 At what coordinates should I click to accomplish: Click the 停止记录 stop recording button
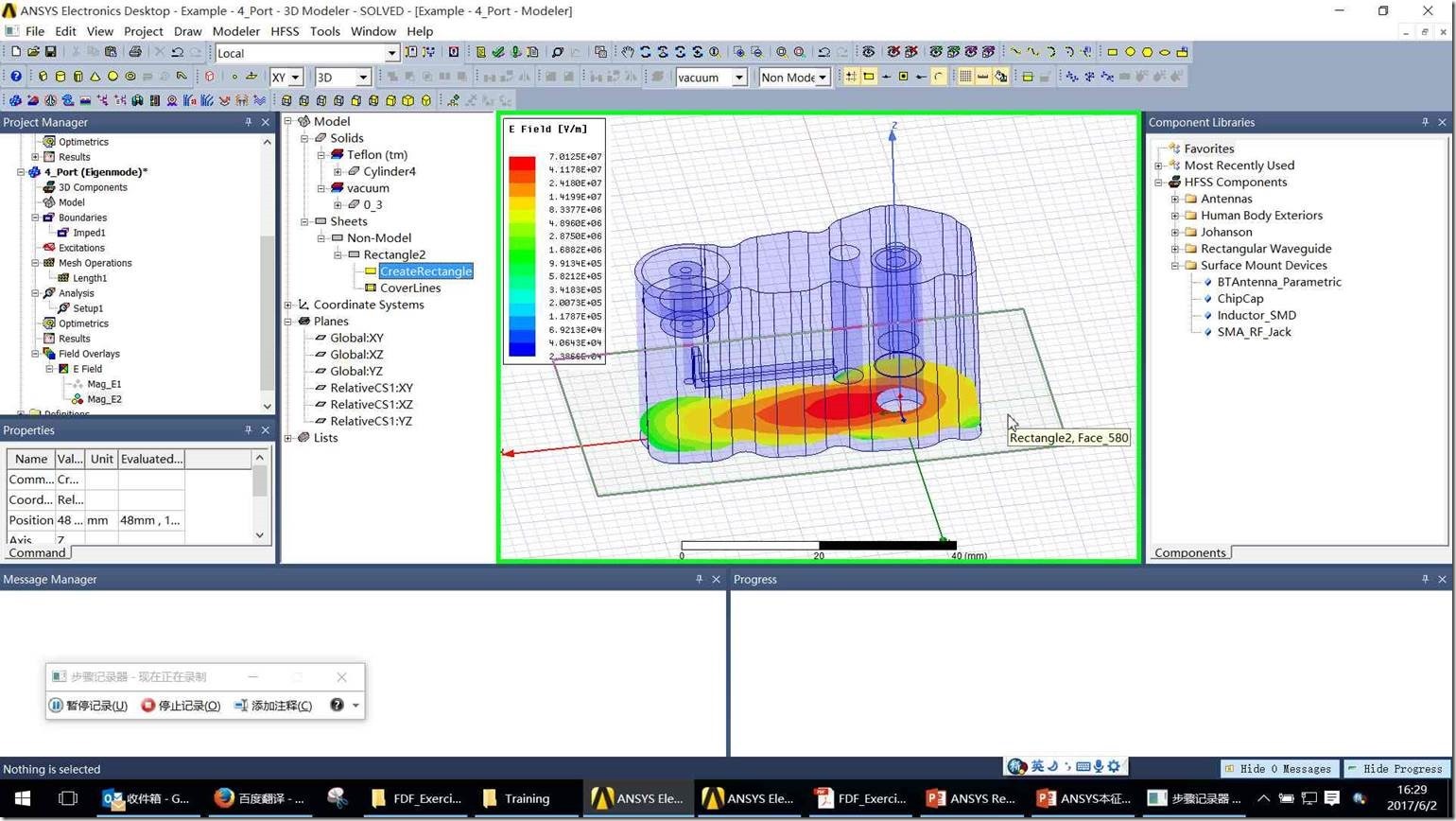[182, 706]
